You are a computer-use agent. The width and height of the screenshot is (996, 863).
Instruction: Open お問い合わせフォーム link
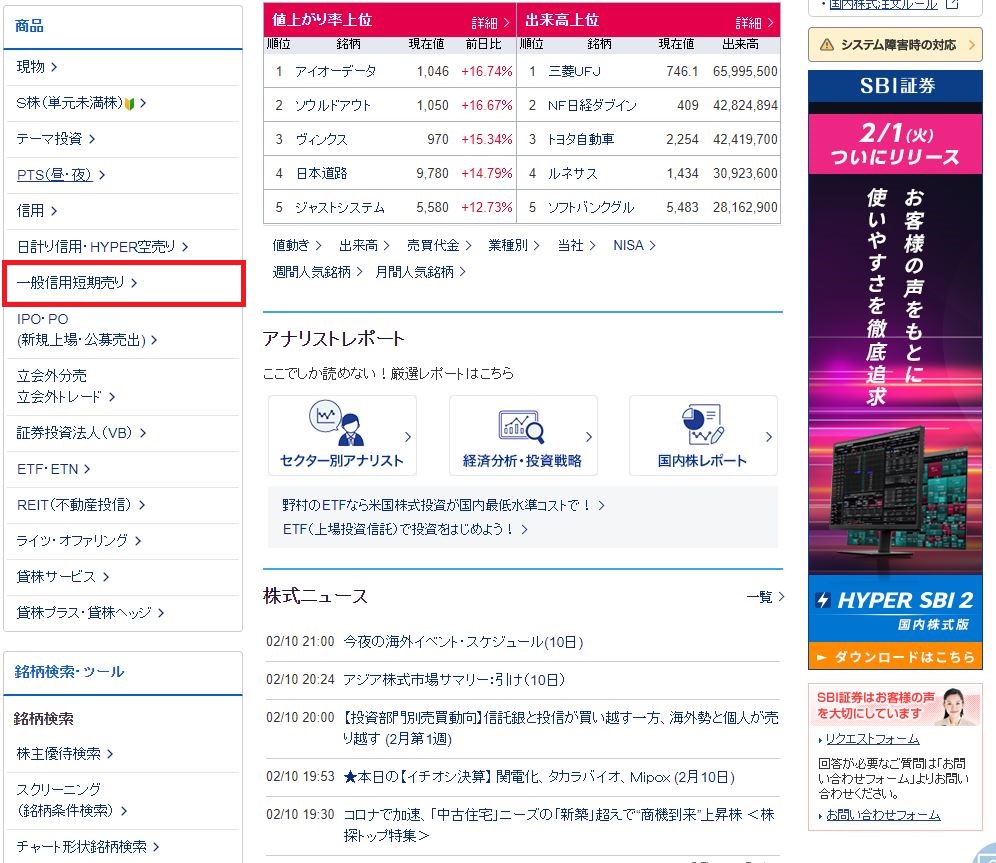883,815
